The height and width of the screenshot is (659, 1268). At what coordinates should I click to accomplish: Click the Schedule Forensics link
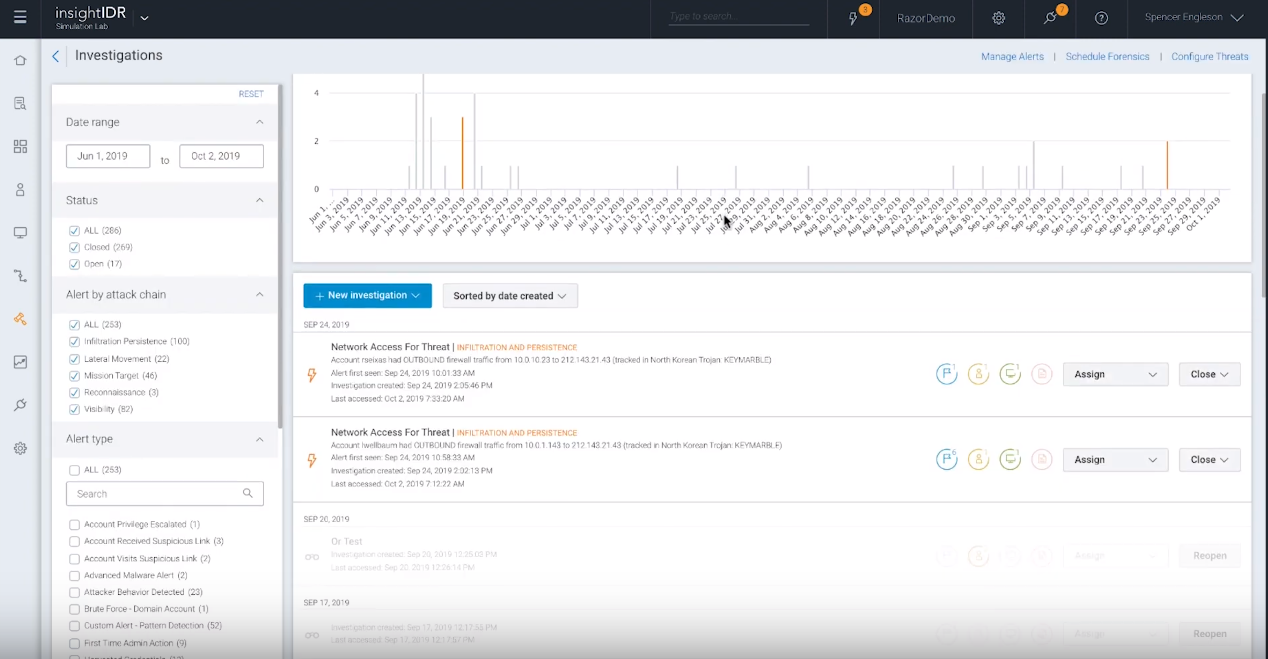pyautogui.click(x=1107, y=57)
